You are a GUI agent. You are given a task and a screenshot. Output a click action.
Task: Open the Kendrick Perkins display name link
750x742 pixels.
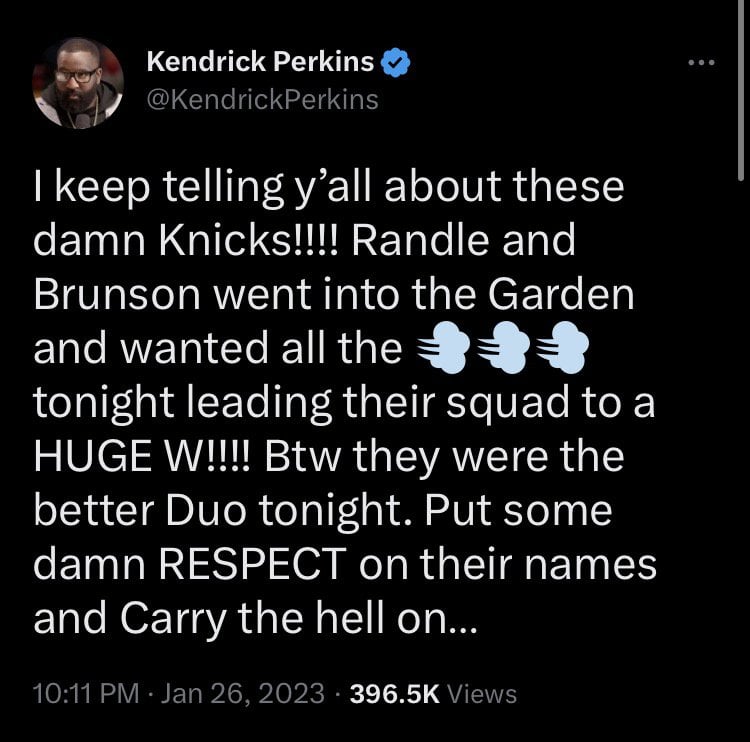click(260, 61)
